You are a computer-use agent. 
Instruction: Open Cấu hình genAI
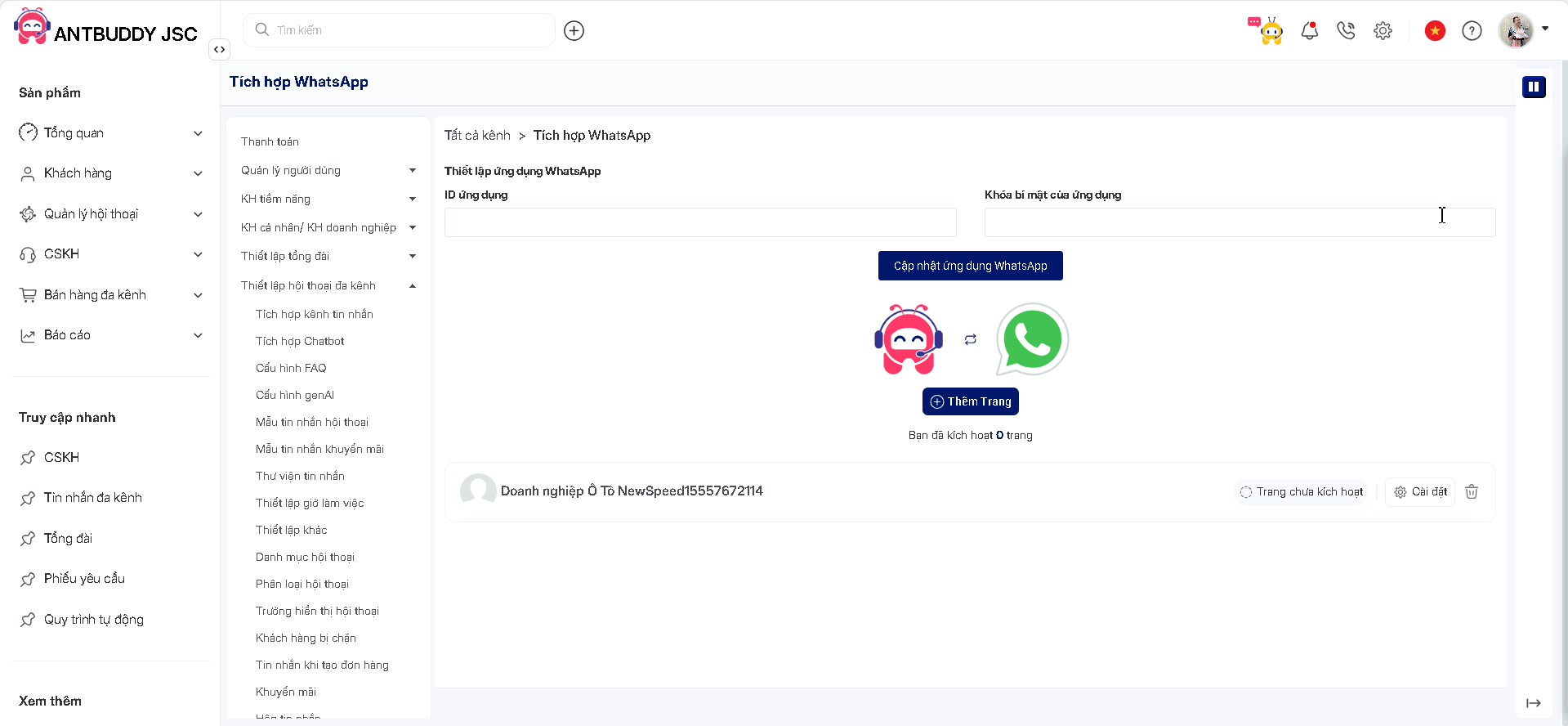tap(295, 395)
